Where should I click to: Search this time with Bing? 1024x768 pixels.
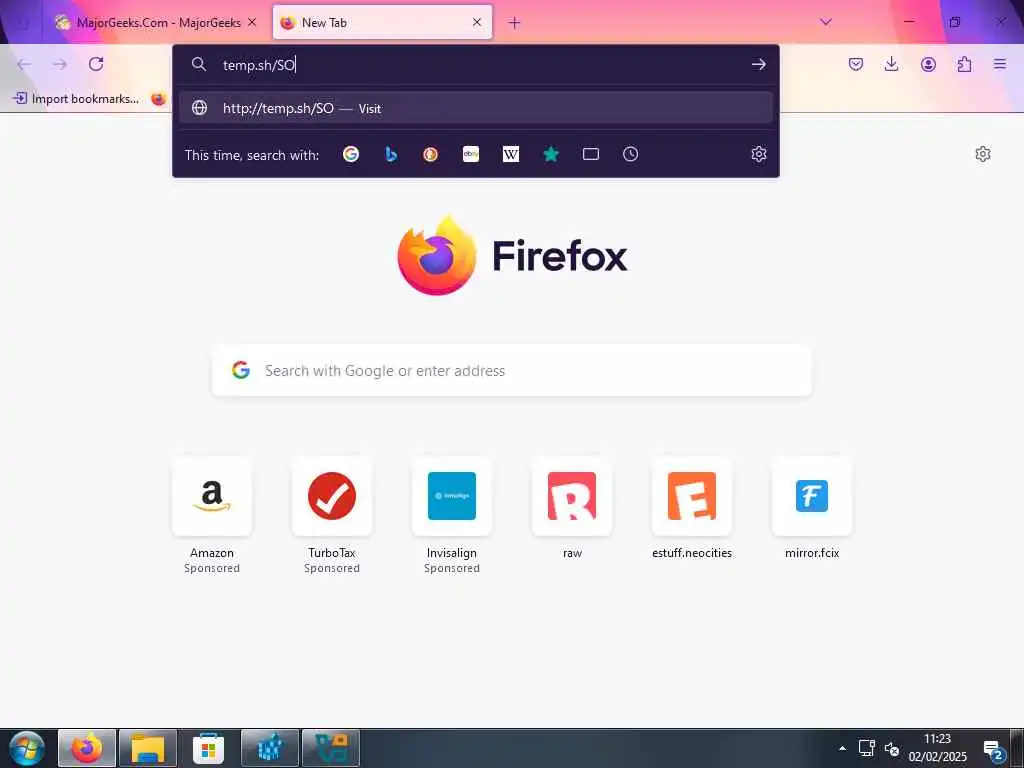pyautogui.click(x=391, y=154)
